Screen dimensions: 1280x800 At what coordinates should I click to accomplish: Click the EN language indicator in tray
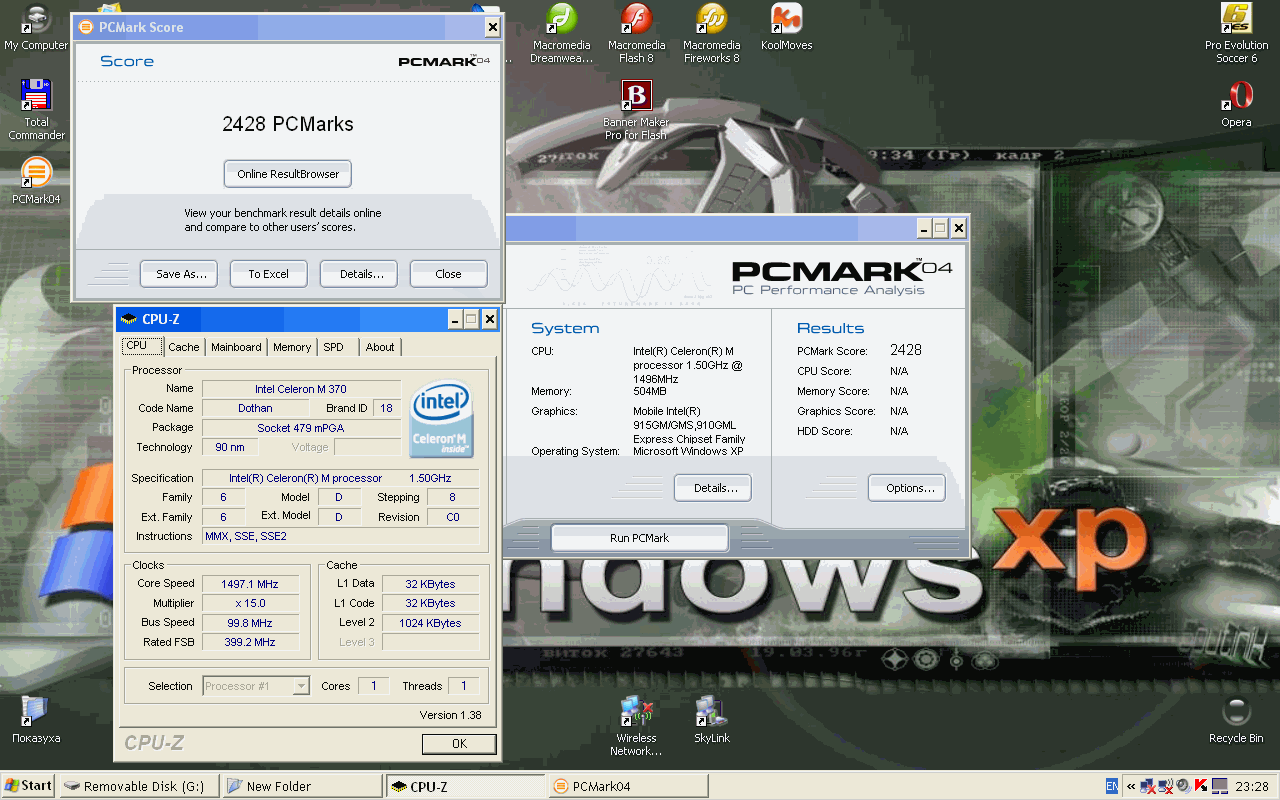[1112, 786]
